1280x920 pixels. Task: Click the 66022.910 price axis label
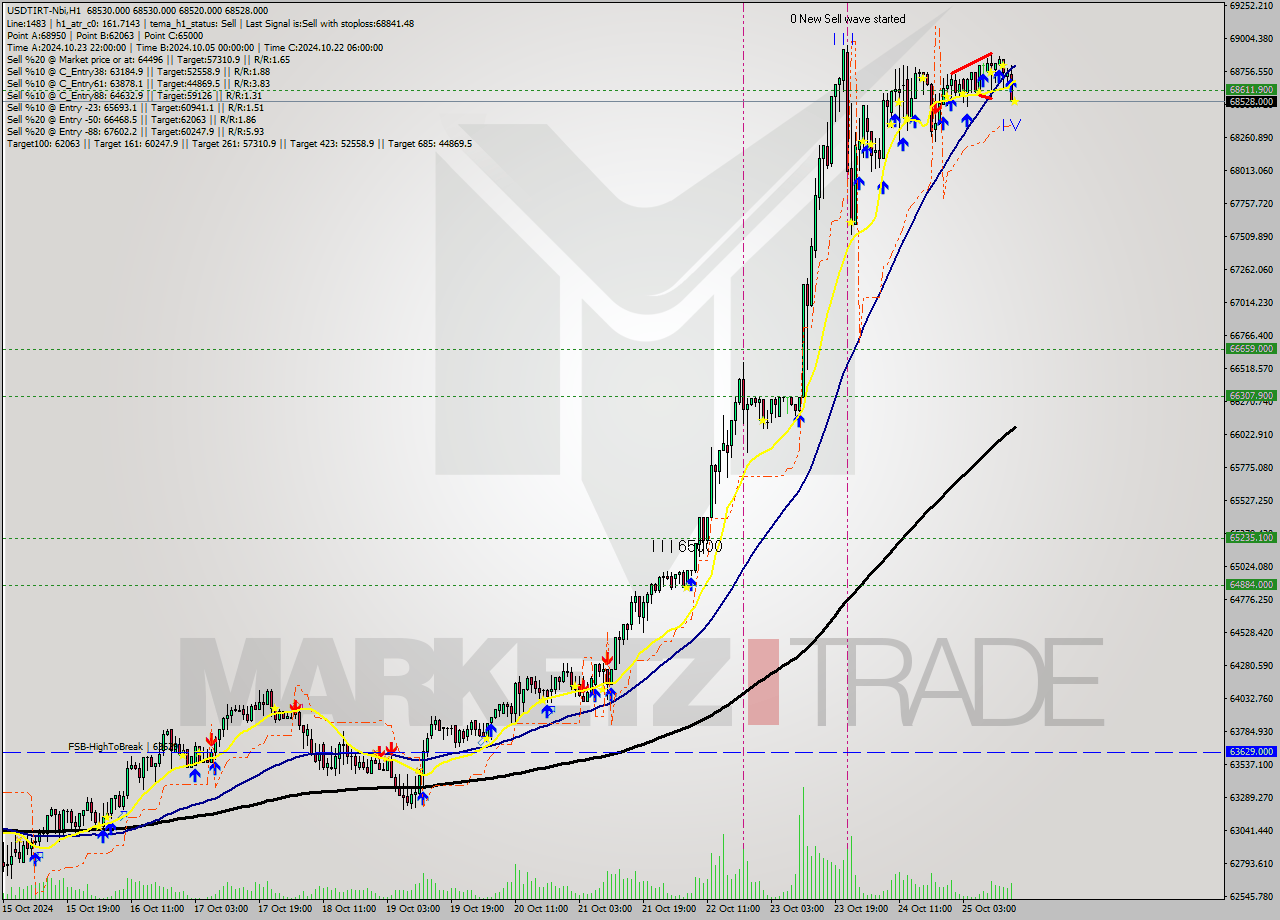coord(1251,434)
